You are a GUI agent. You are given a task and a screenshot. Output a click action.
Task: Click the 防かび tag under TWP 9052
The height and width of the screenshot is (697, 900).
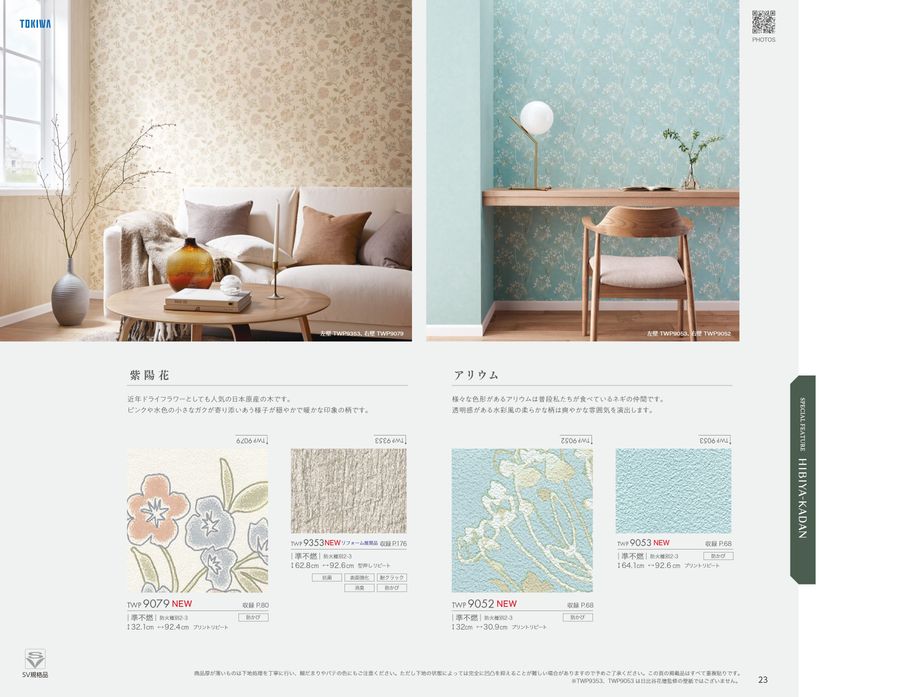pyautogui.click(x=578, y=617)
